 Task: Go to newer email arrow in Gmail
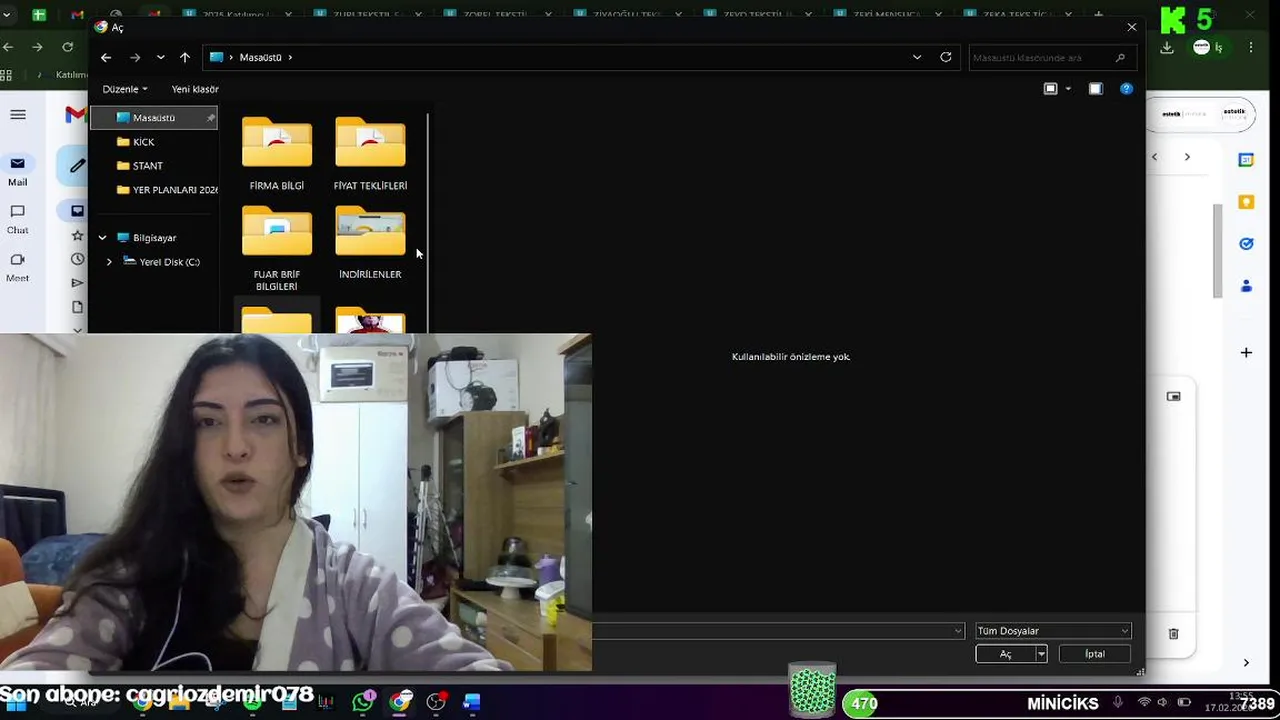[x=1155, y=157]
